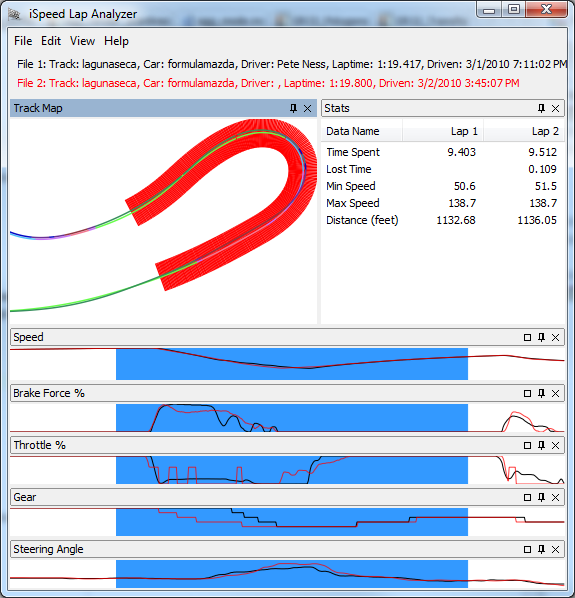Close the Track Map panel

coord(307,109)
